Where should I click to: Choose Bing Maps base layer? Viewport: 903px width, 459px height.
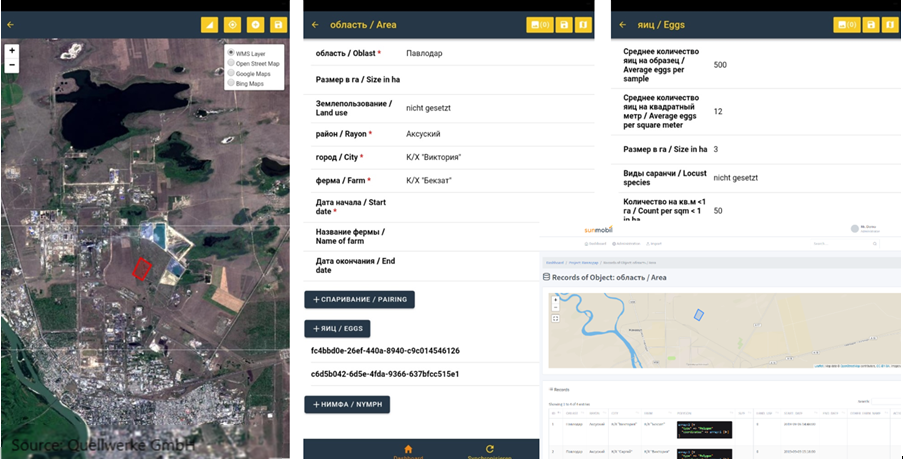pos(231,83)
